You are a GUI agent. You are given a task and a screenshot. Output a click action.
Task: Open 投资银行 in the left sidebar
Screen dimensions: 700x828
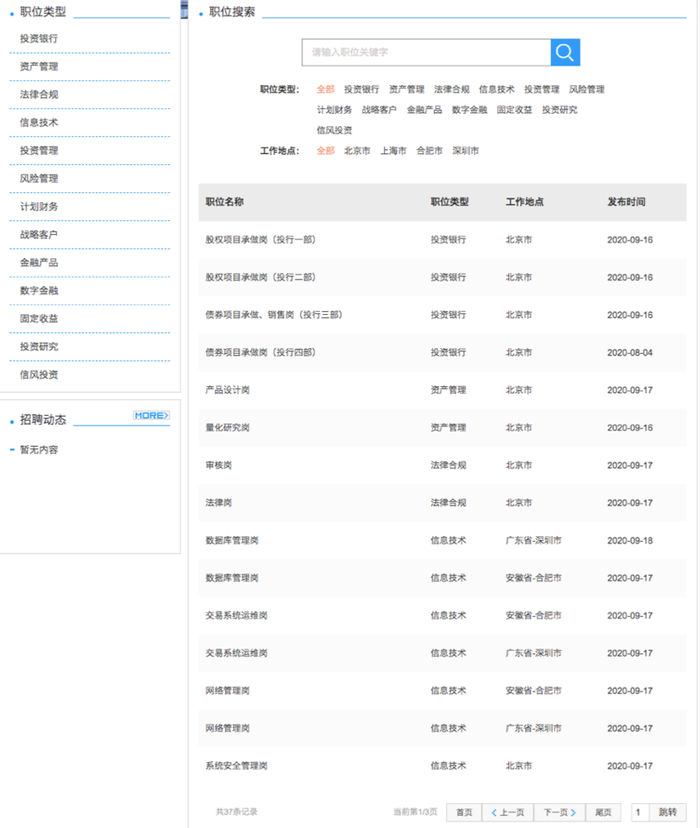pyautogui.click(x=39, y=39)
